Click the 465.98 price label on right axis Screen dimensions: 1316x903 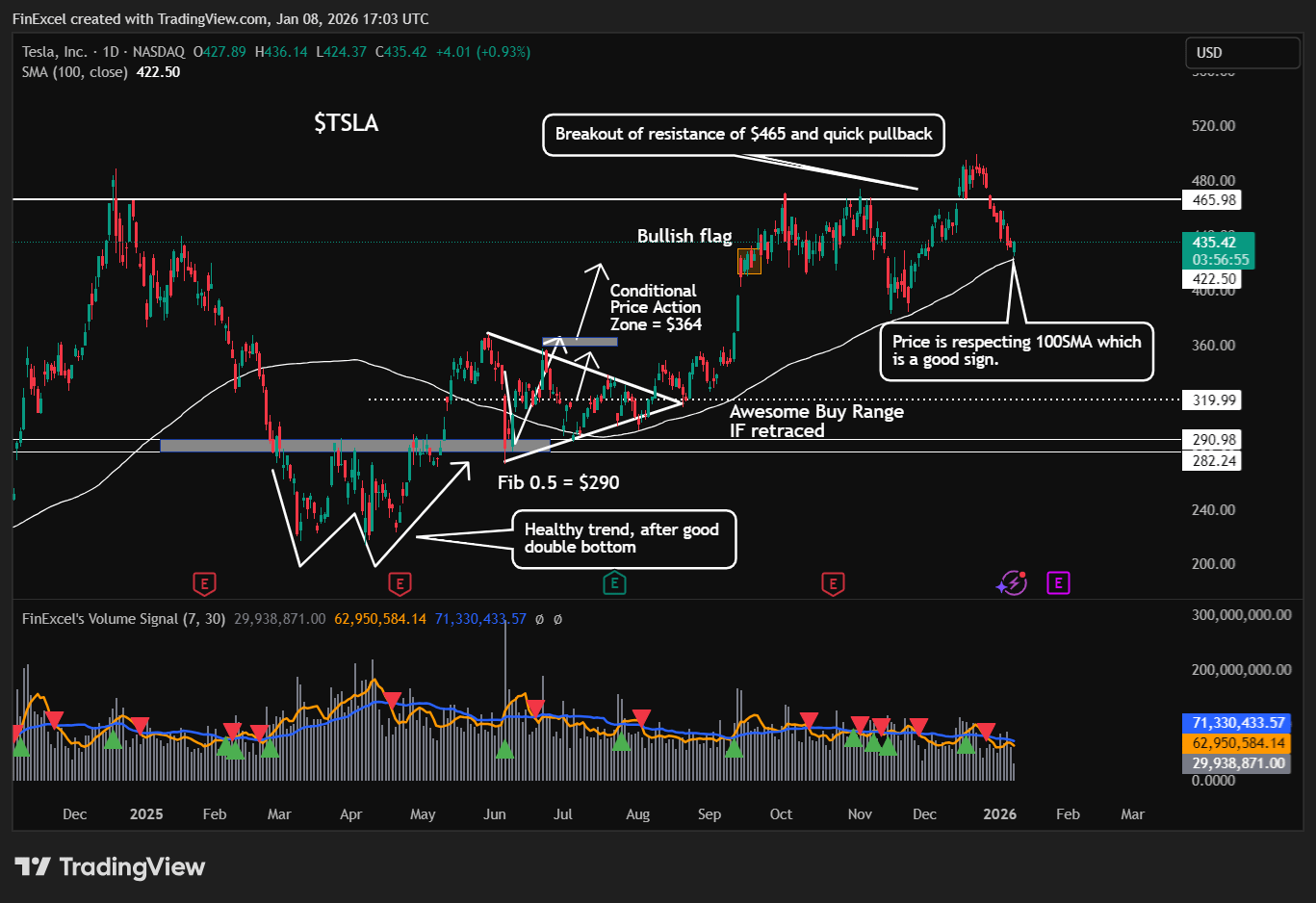[x=1210, y=199]
